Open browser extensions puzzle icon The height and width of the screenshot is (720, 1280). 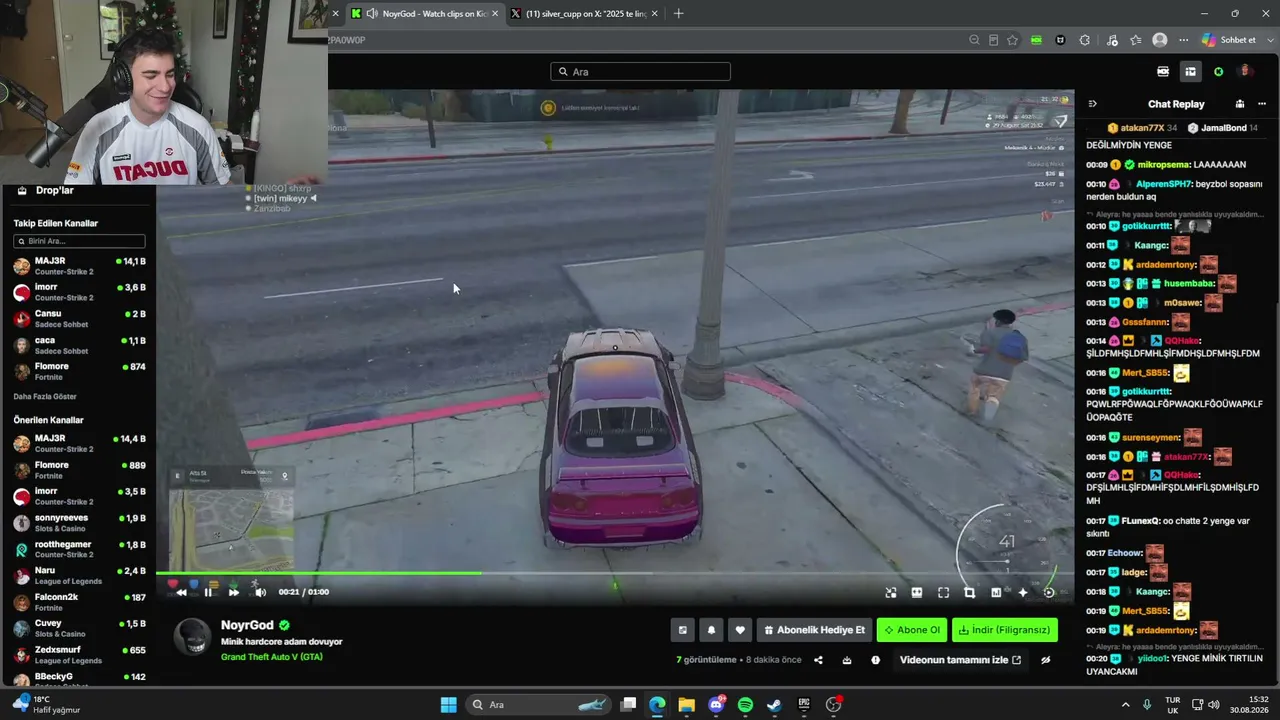click(1085, 40)
